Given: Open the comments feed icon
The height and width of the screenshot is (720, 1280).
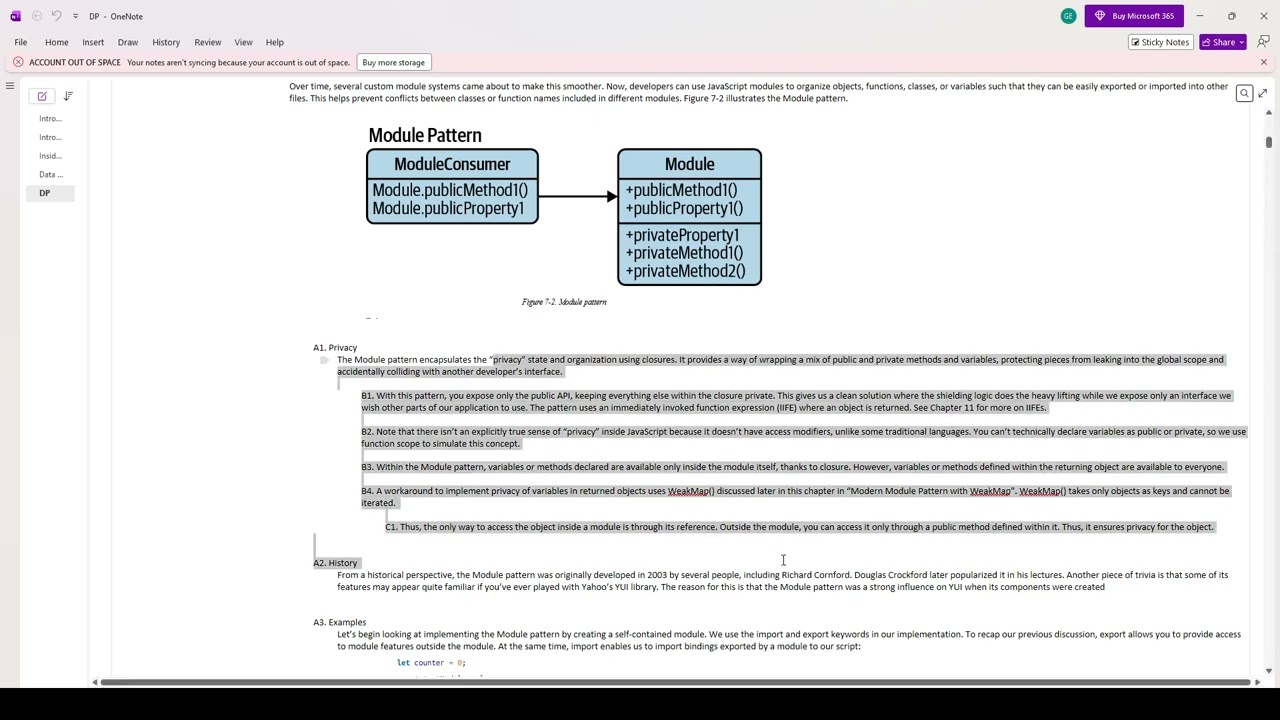Looking at the screenshot, I should tap(1264, 42).
